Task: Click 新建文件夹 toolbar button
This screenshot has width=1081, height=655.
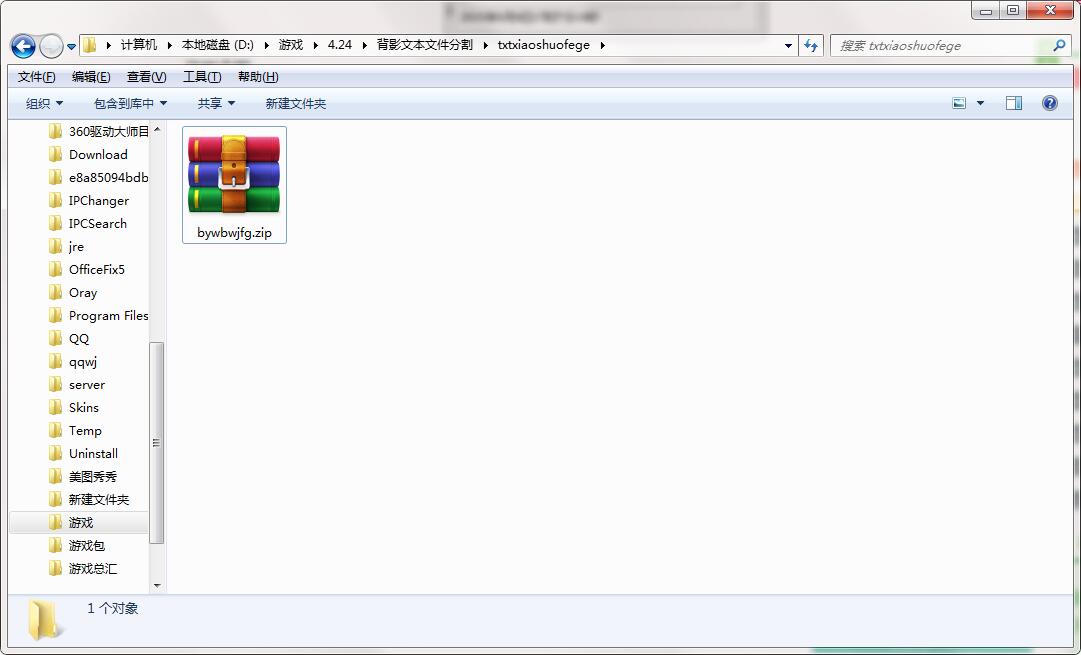Action: click(296, 103)
